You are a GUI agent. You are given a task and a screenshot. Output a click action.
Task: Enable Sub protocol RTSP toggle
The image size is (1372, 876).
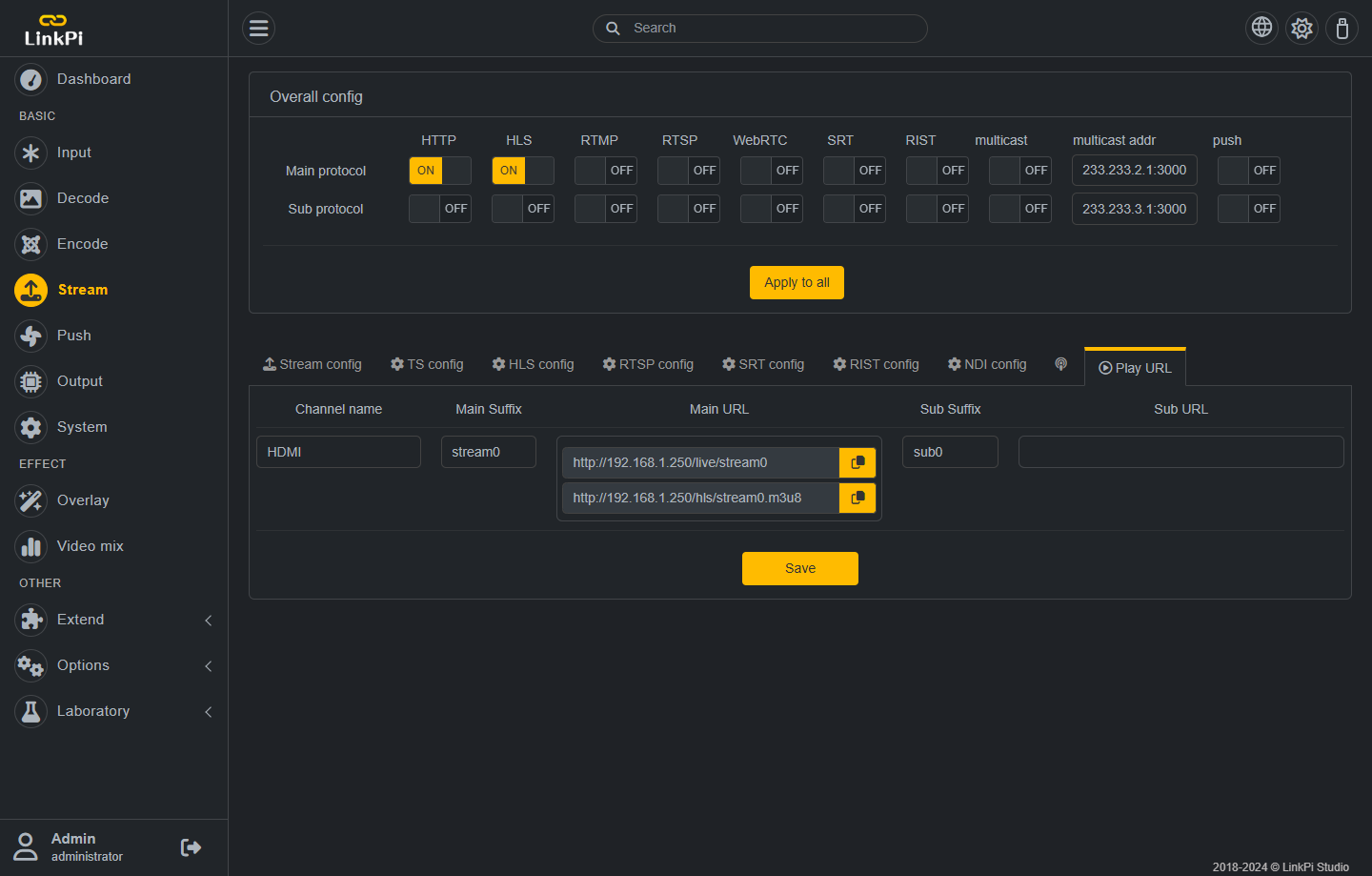[x=689, y=209]
